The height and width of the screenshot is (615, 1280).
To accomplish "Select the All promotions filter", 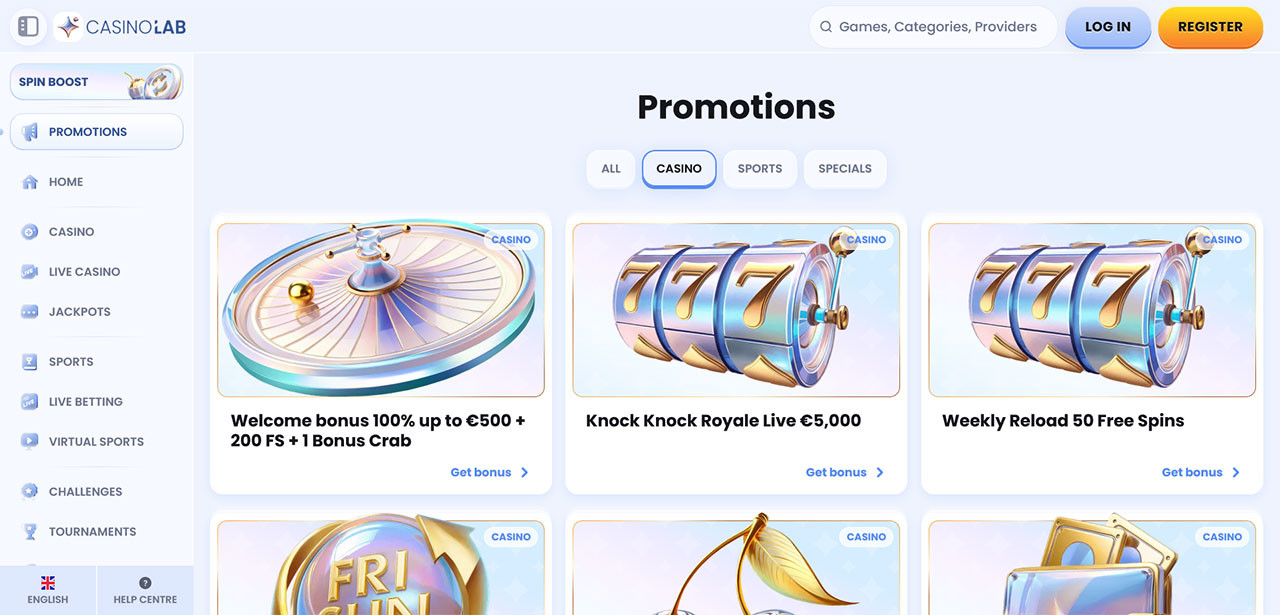I will coord(611,169).
